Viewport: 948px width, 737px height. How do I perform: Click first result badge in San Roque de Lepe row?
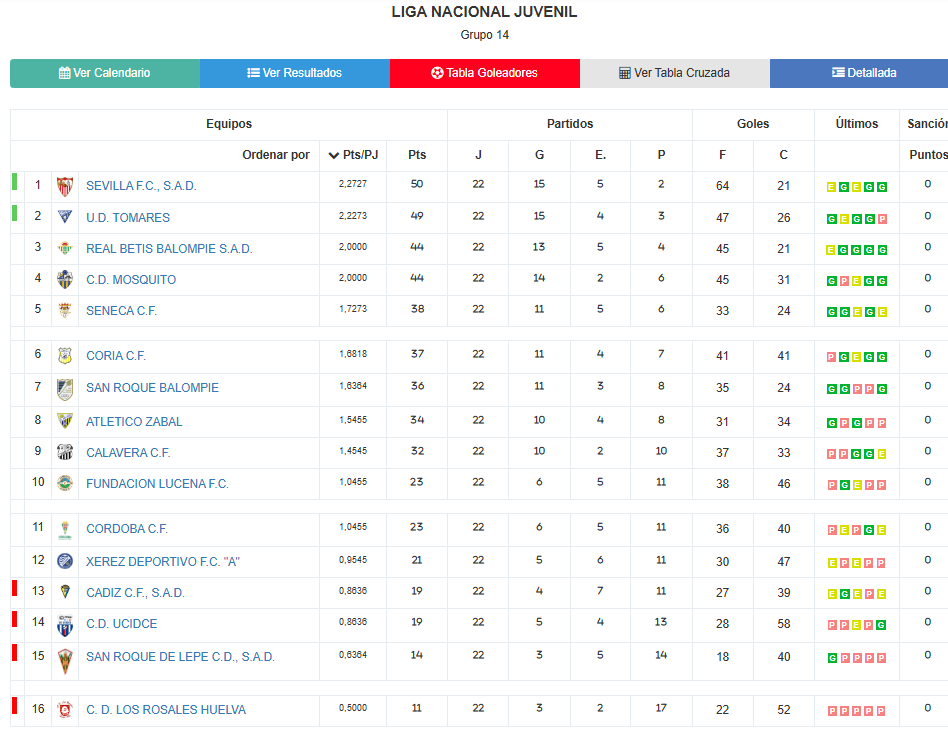(x=832, y=658)
